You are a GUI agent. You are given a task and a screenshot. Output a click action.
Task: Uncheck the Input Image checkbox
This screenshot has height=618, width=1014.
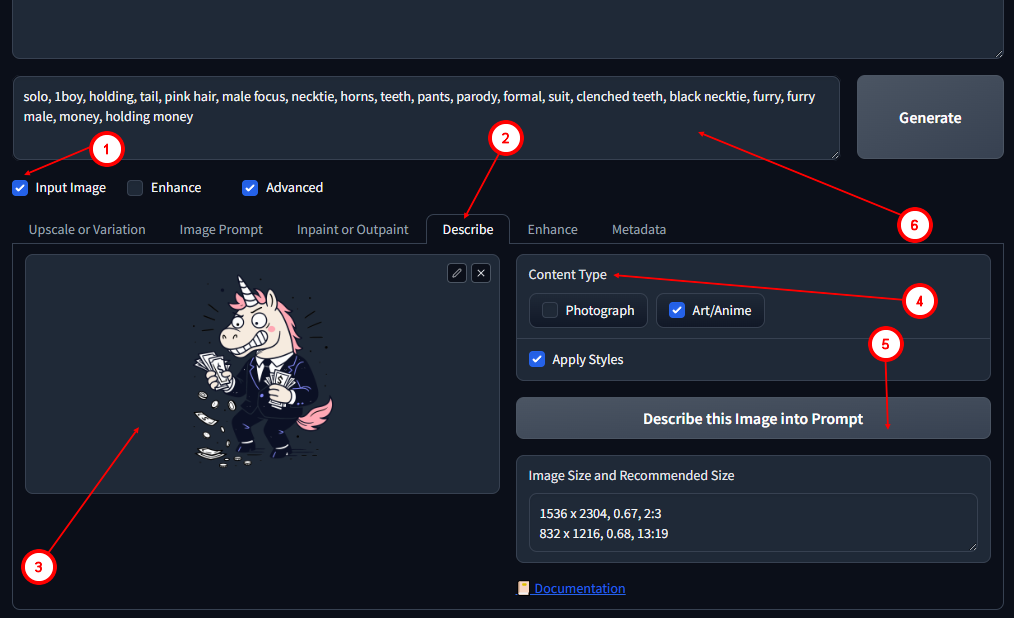20,187
